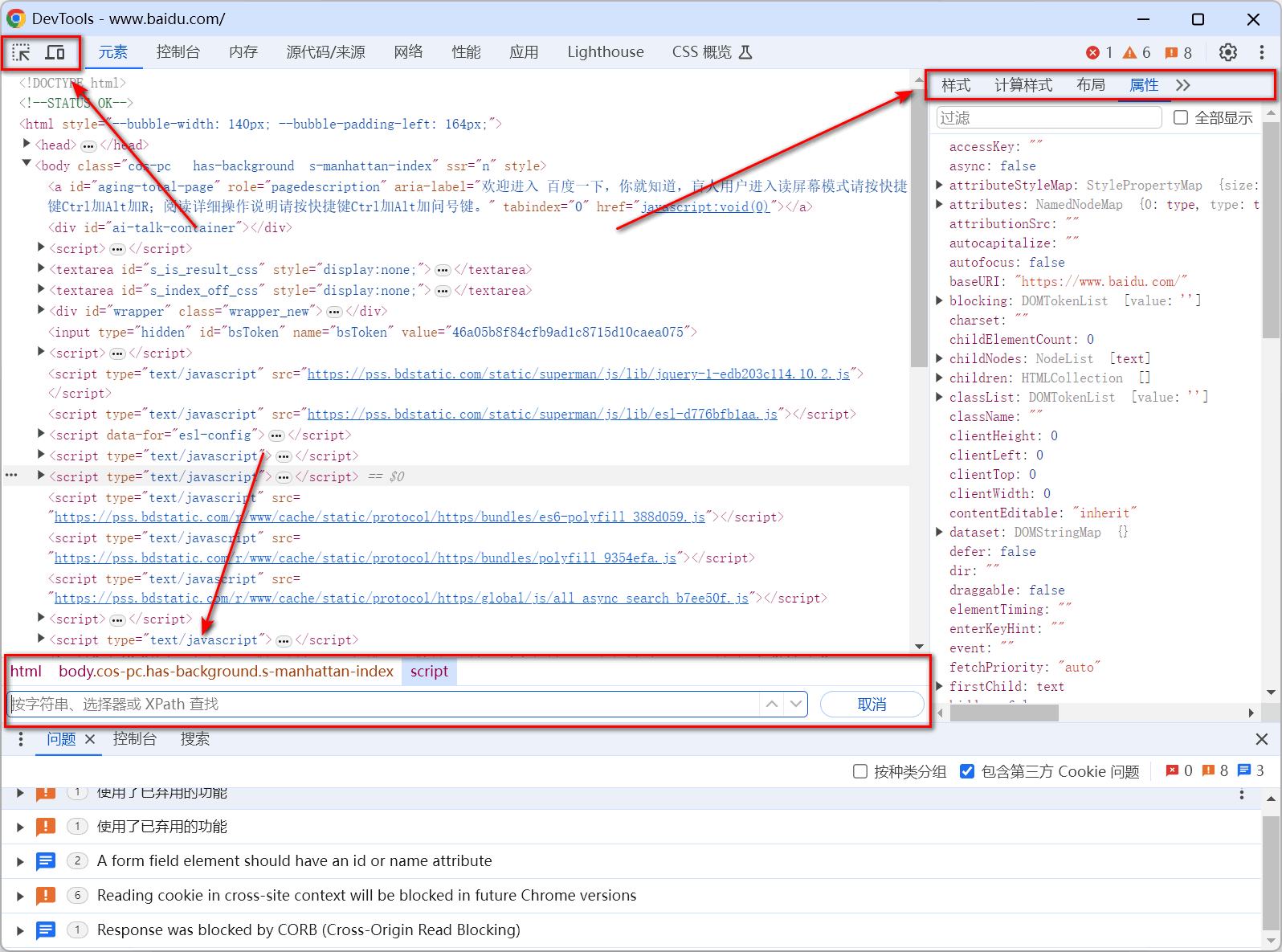Click the page errors filter icon showing 0
This screenshot has height=952, width=1282.
(1173, 770)
